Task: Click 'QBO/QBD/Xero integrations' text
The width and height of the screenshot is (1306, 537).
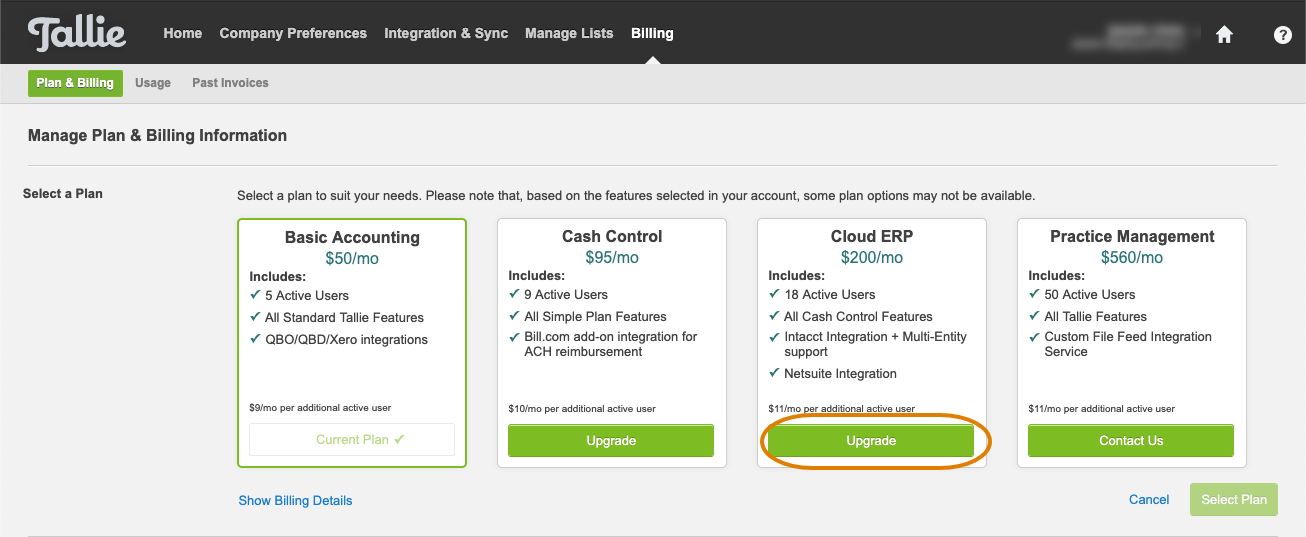Action: 346,340
